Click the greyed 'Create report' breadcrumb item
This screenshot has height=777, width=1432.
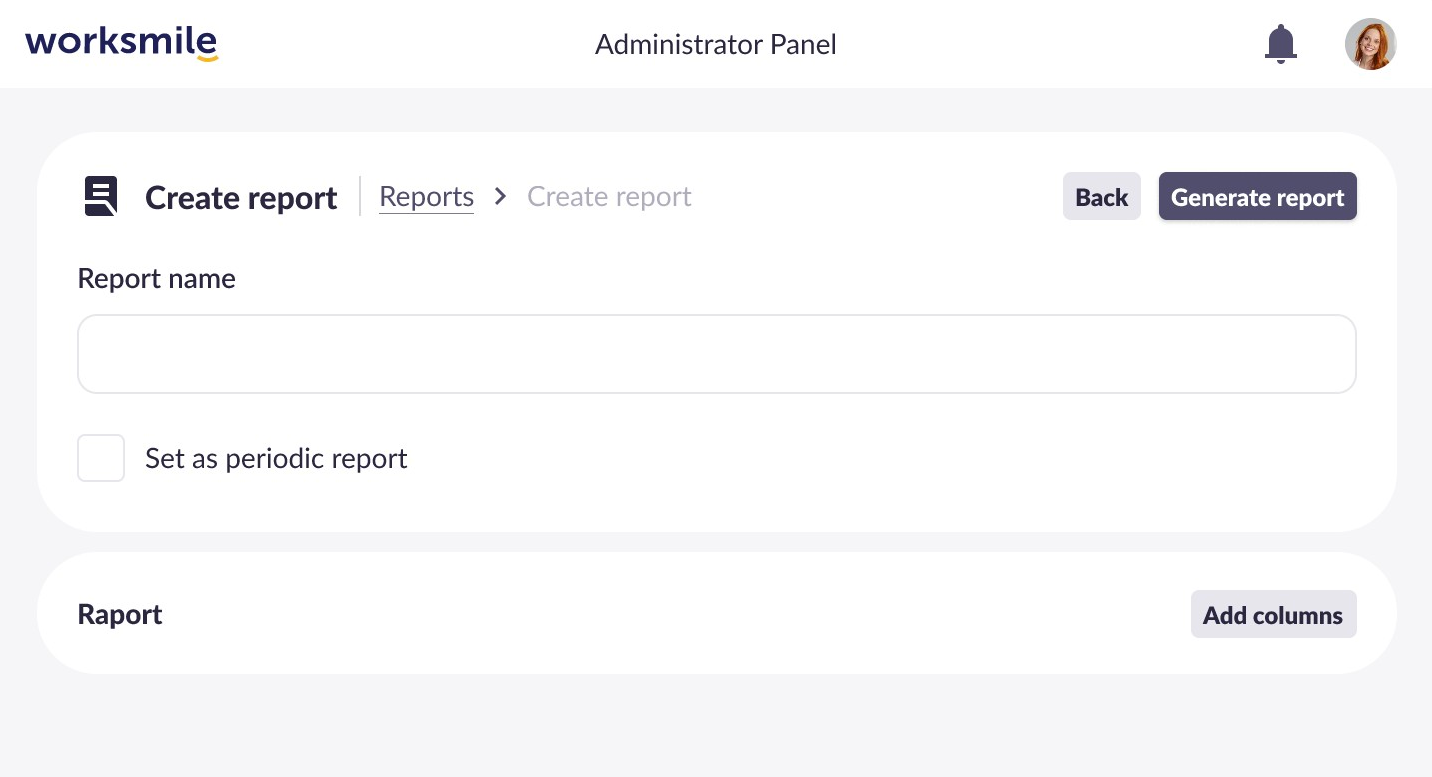pyautogui.click(x=609, y=197)
